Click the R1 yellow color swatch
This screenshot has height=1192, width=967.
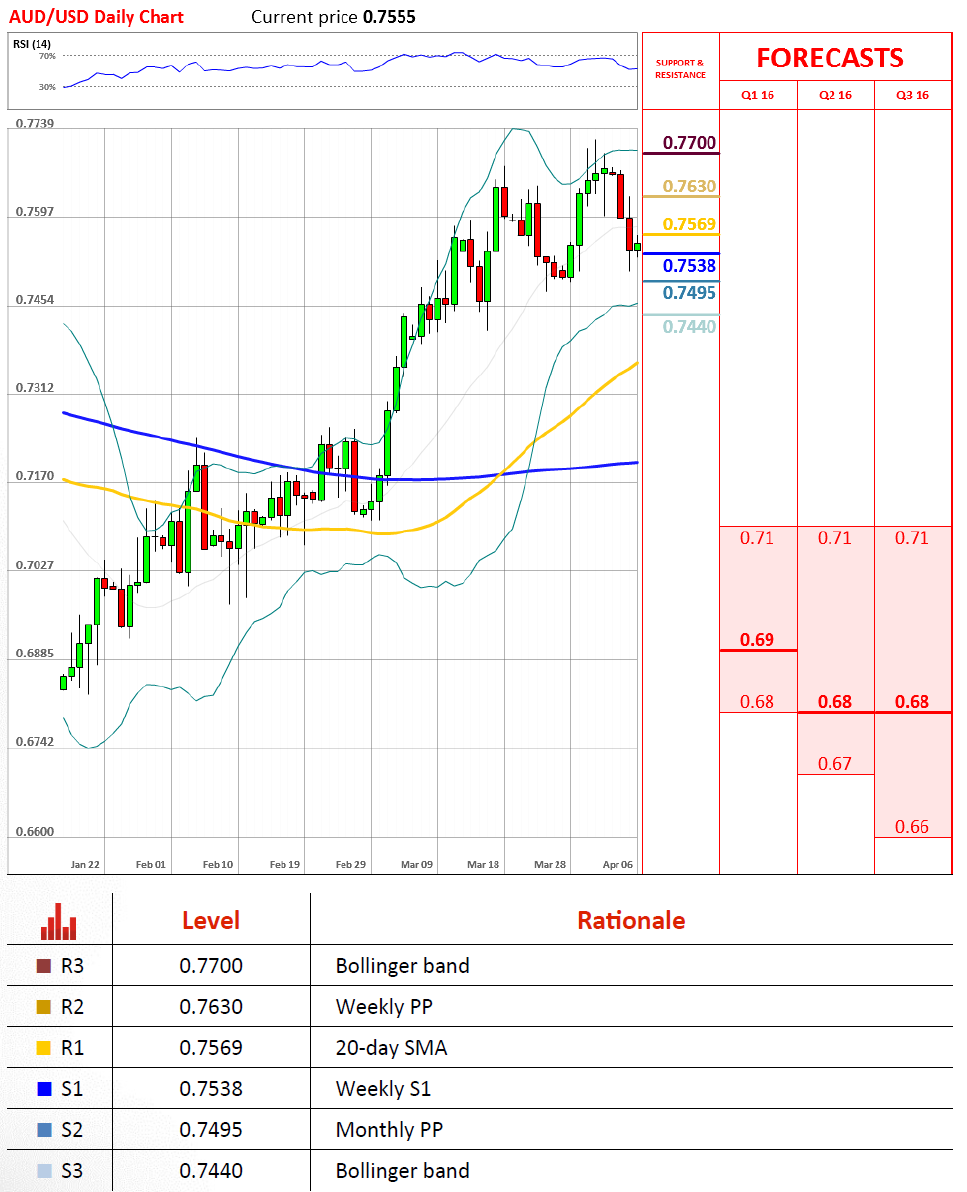click(43, 1048)
